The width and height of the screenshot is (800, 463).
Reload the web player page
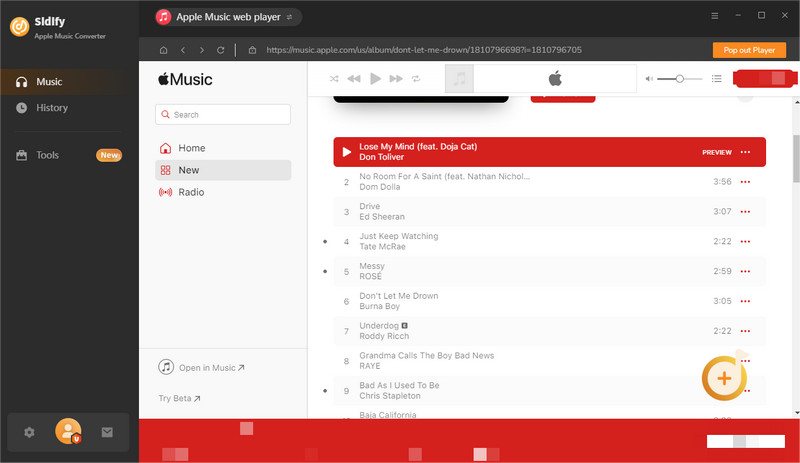tap(220, 50)
